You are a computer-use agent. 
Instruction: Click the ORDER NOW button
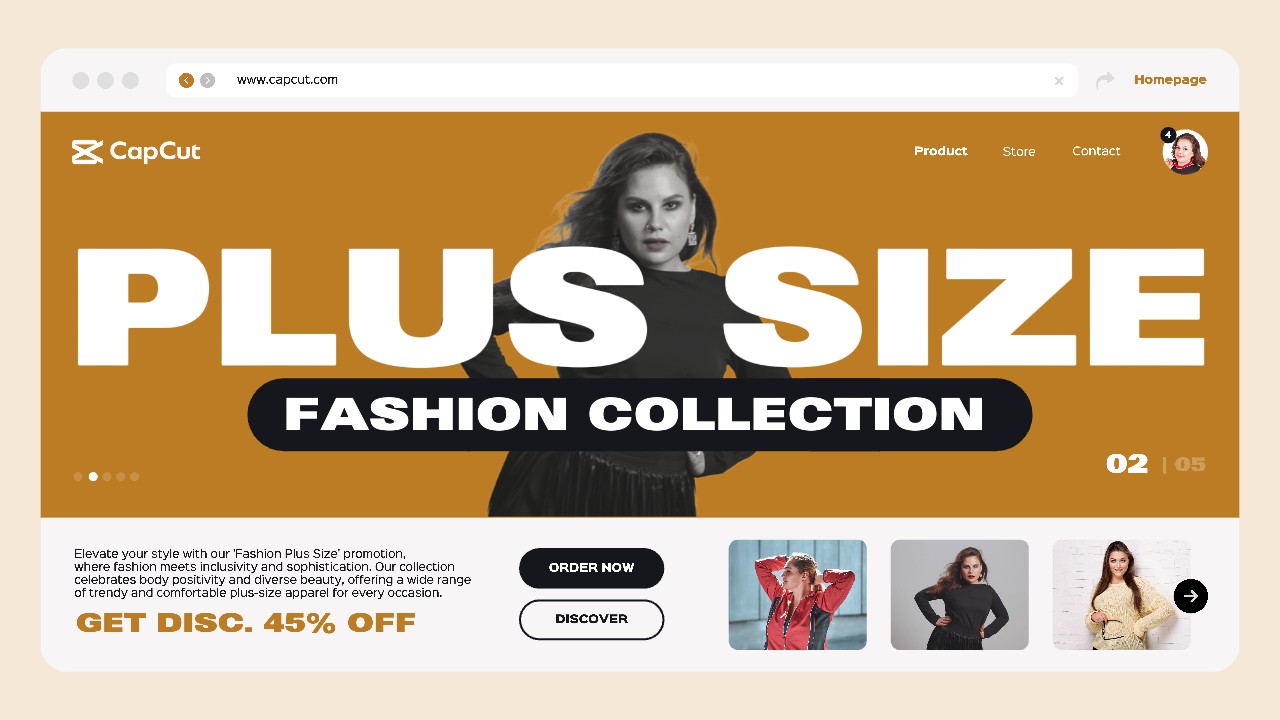click(591, 568)
